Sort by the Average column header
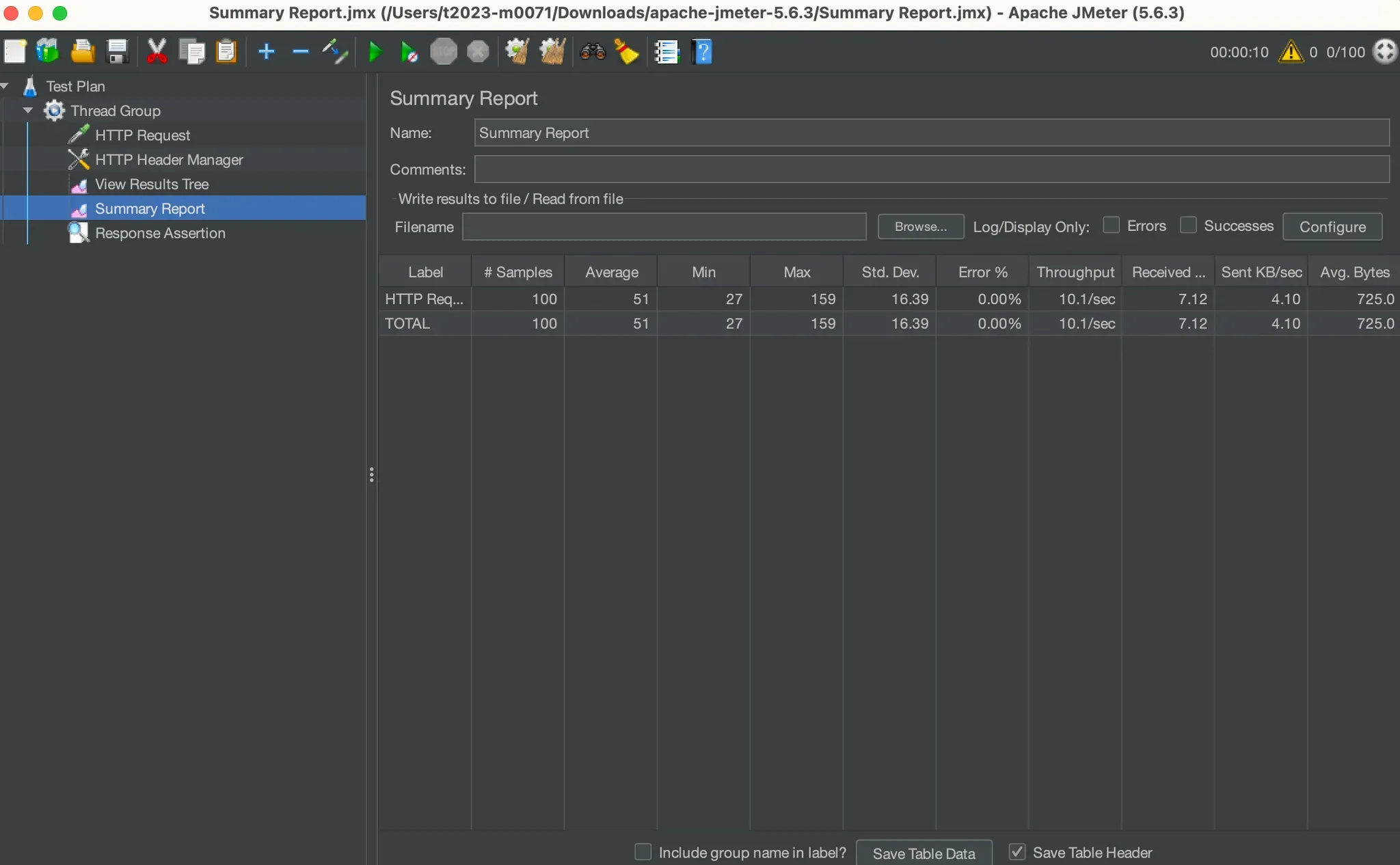 pos(611,272)
